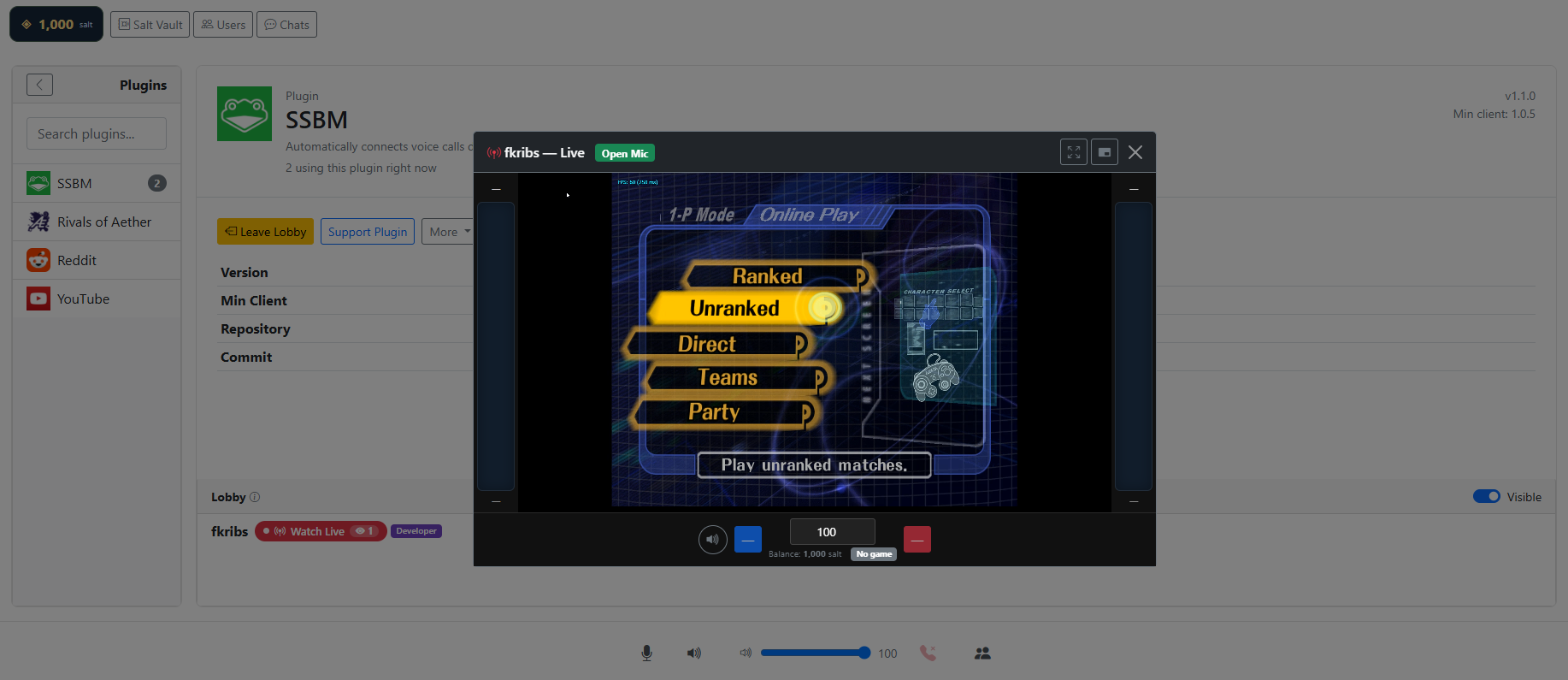Go to the Users page

pos(223,25)
